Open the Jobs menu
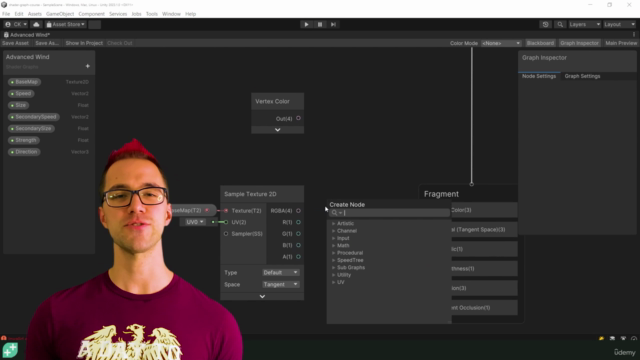 136,14
